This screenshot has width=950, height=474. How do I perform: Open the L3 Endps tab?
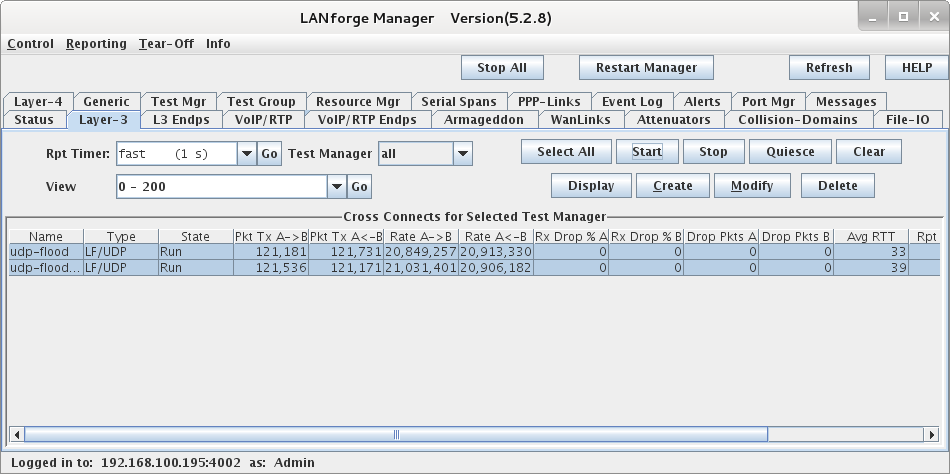(x=181, y=119)
